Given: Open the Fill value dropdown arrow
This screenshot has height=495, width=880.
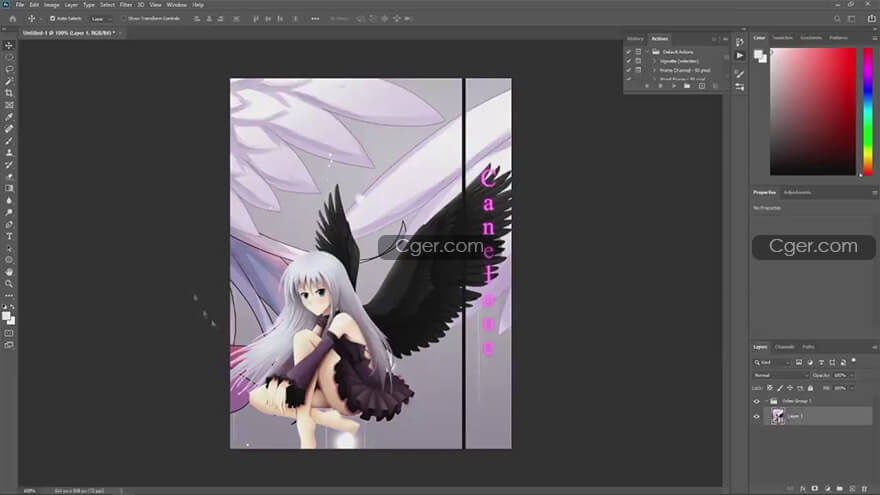Looking at the screenshot, I should (x=852, y=388).
